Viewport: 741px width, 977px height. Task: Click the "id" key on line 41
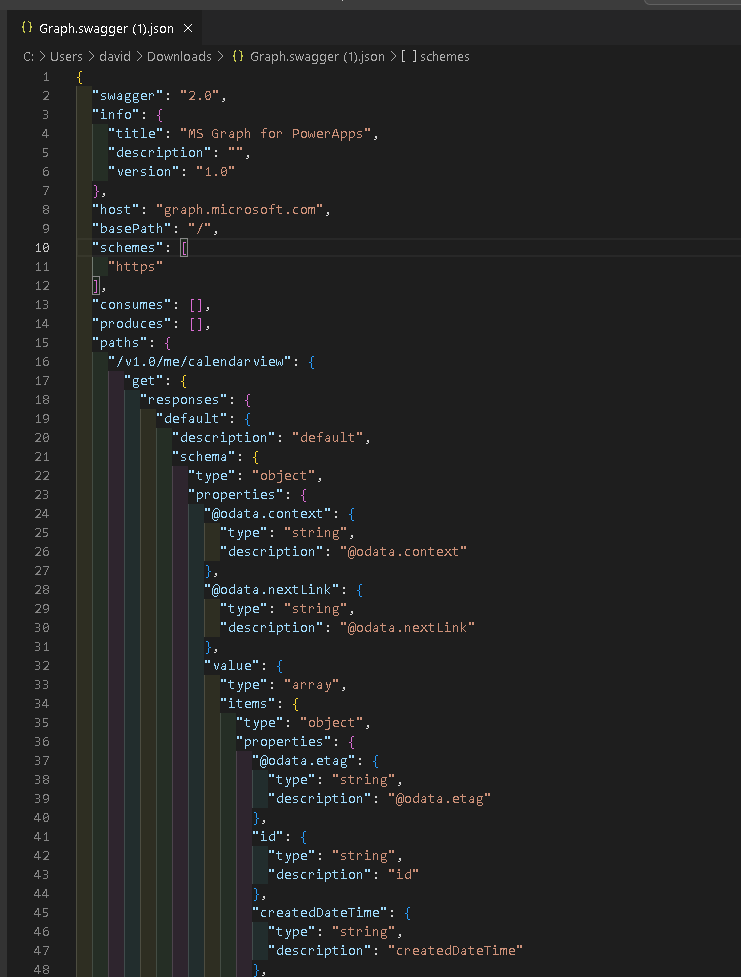pyautogui.click(x=267, y=837)
